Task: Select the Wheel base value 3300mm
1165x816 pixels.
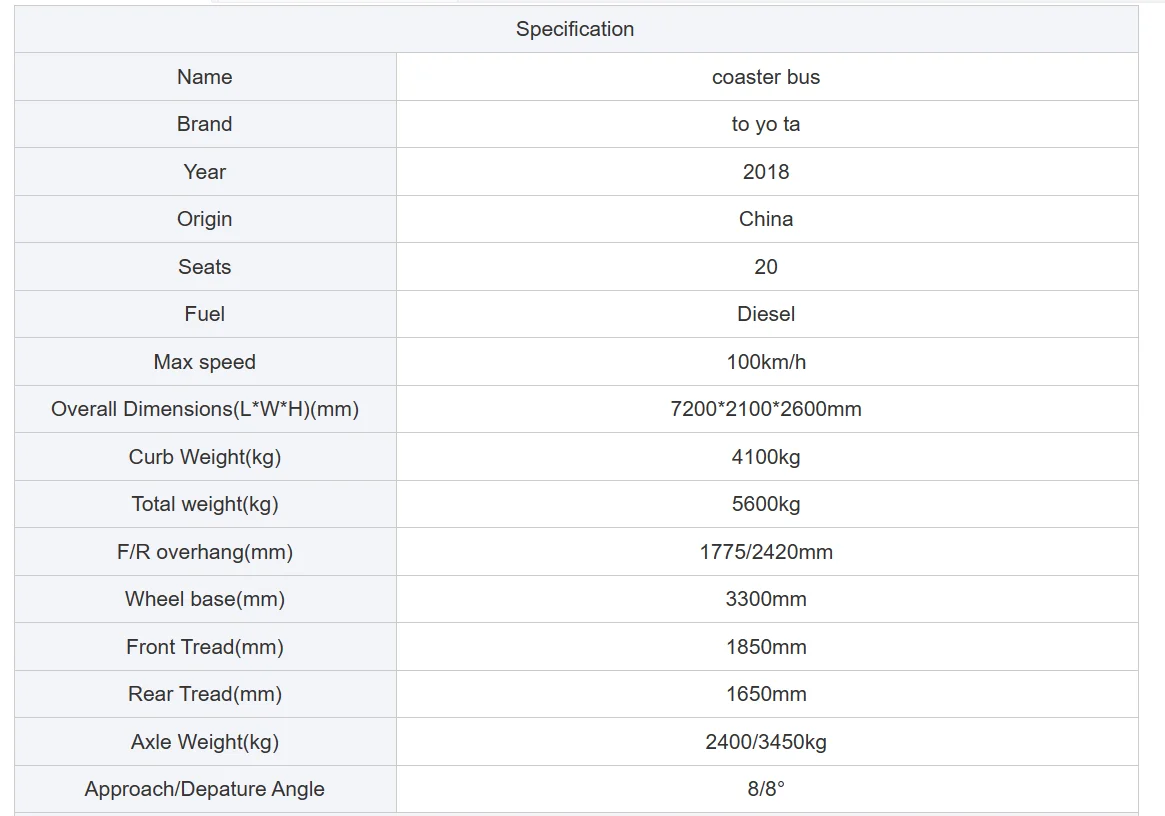Action: 766,599
